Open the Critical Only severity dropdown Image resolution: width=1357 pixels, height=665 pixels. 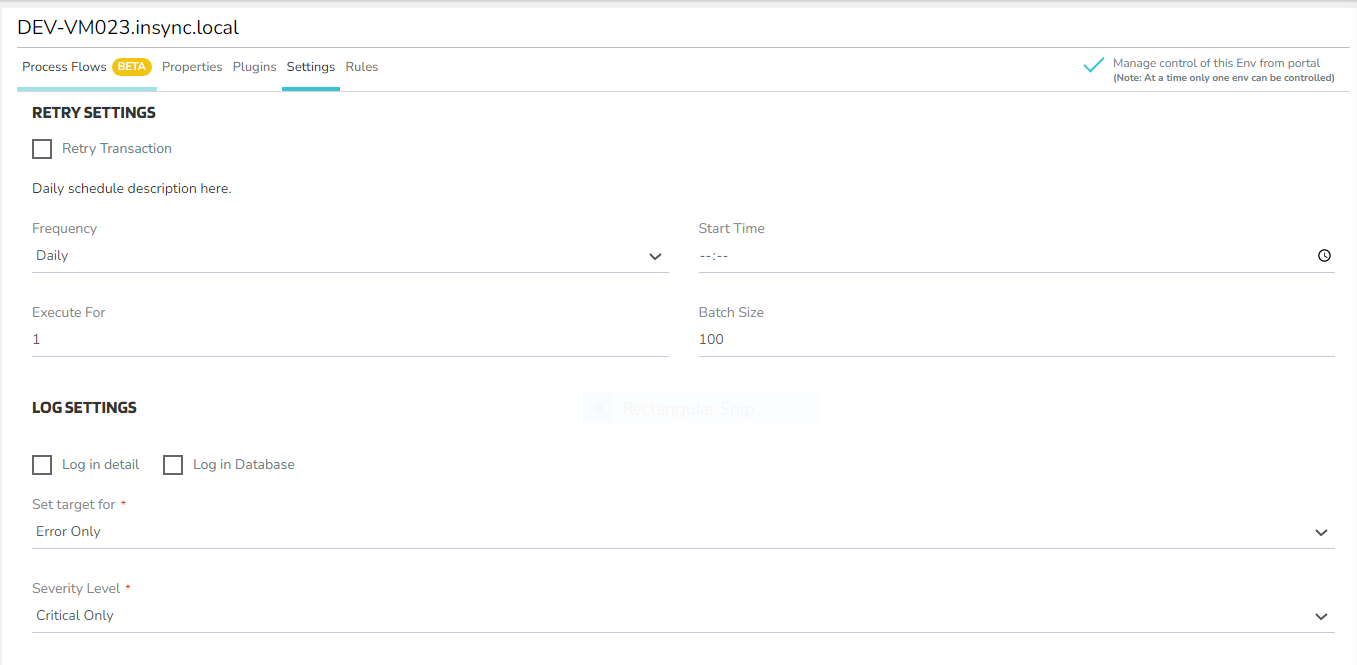[x=670, y=616]
